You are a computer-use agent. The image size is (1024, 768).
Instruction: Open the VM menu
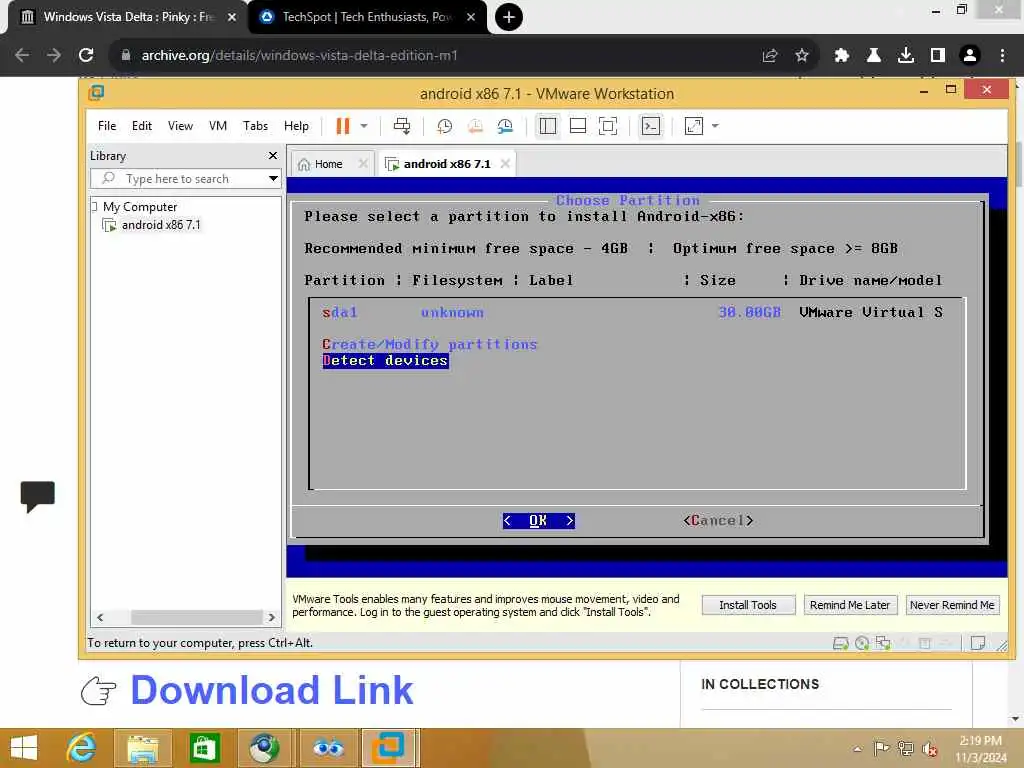(x=217, y=126)
